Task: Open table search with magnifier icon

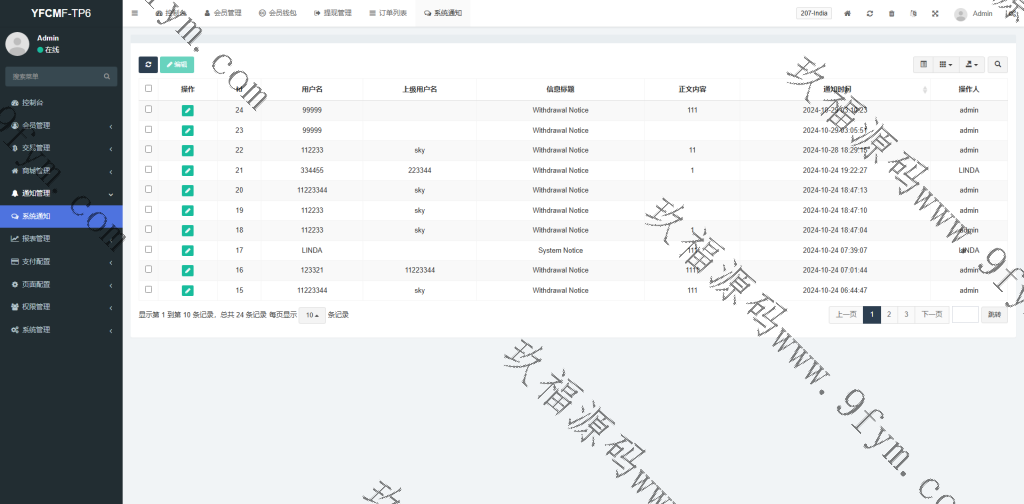Action: pos(998,64)
